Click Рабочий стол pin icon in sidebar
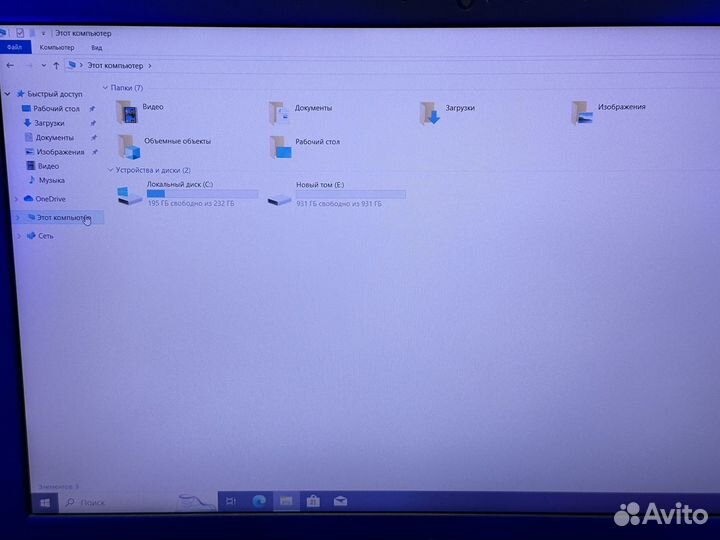Image resolution: width=720 pixels, height=540 pixels. [92, 109]
